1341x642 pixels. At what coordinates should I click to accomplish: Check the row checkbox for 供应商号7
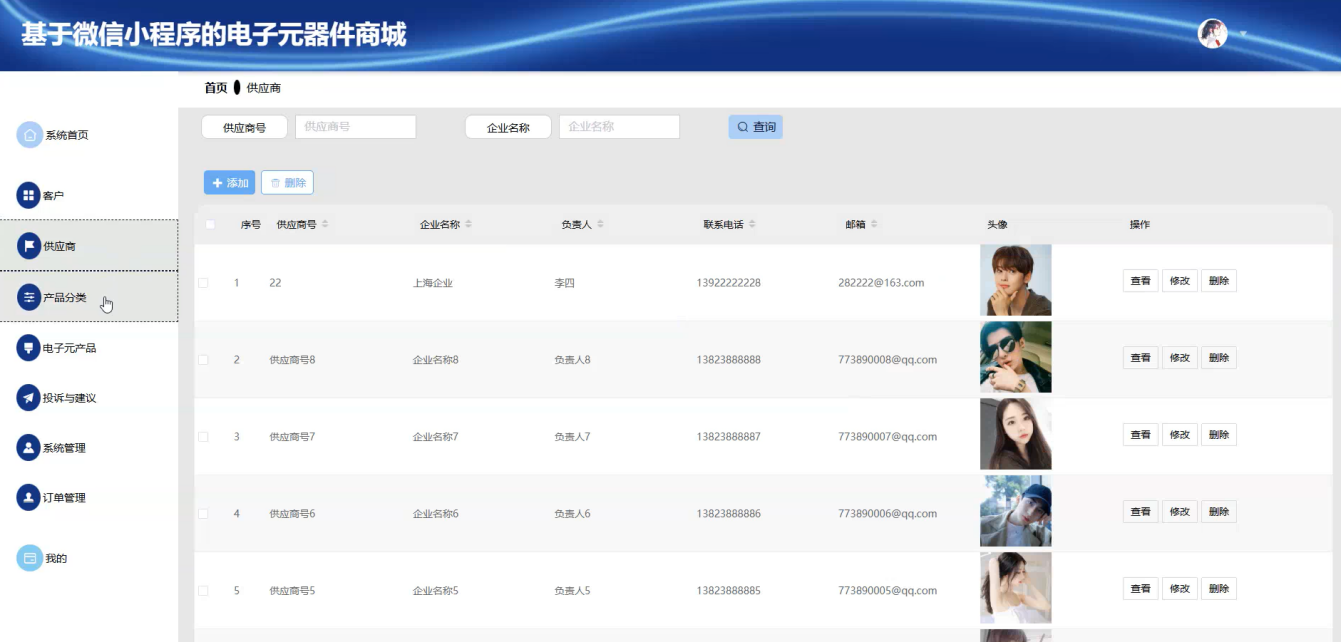point(203,437)
